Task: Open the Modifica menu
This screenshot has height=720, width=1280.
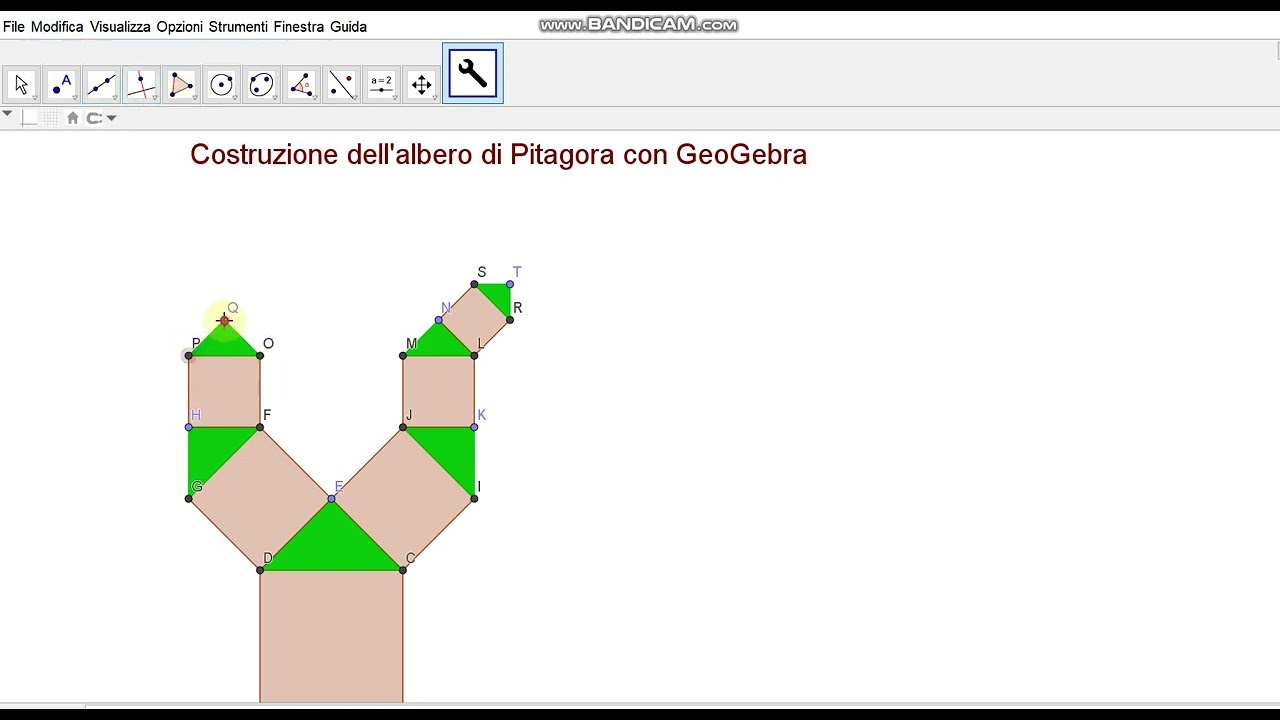Action: pyautogui.click(x=57, y=27)
